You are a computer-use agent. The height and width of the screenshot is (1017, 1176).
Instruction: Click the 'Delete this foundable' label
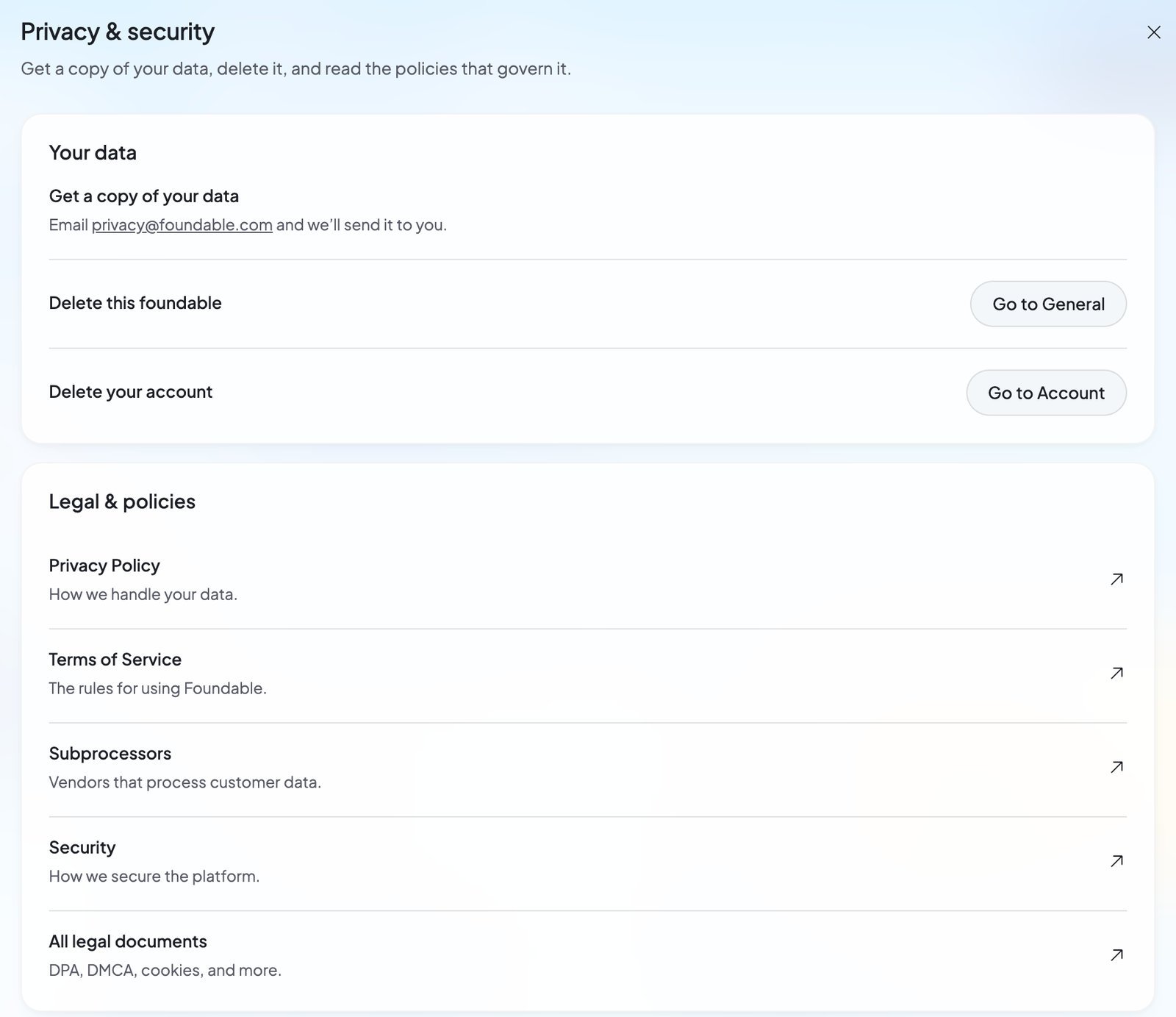(x=135, y=303)
